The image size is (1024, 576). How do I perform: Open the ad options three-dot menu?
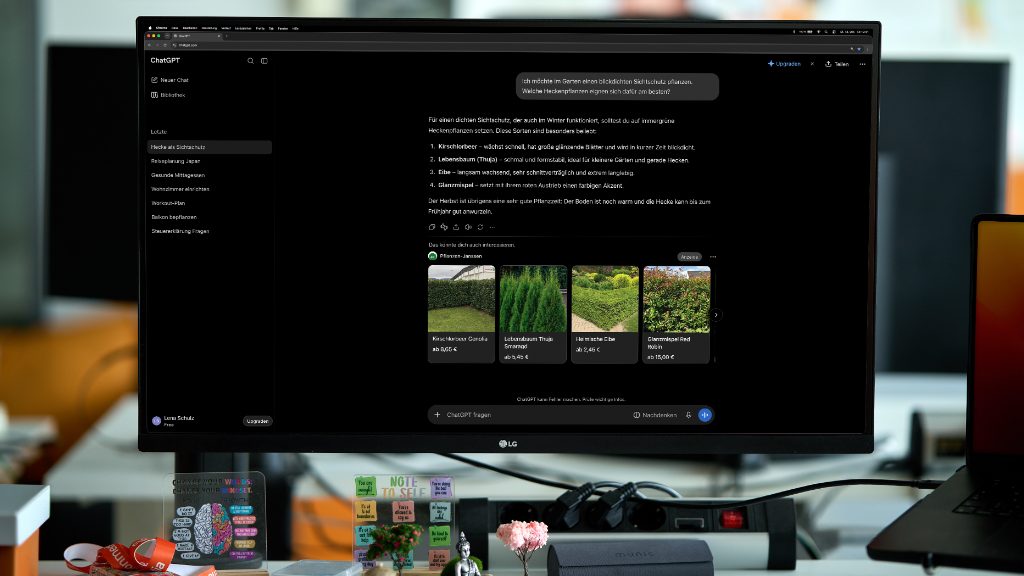click(713, 257)
